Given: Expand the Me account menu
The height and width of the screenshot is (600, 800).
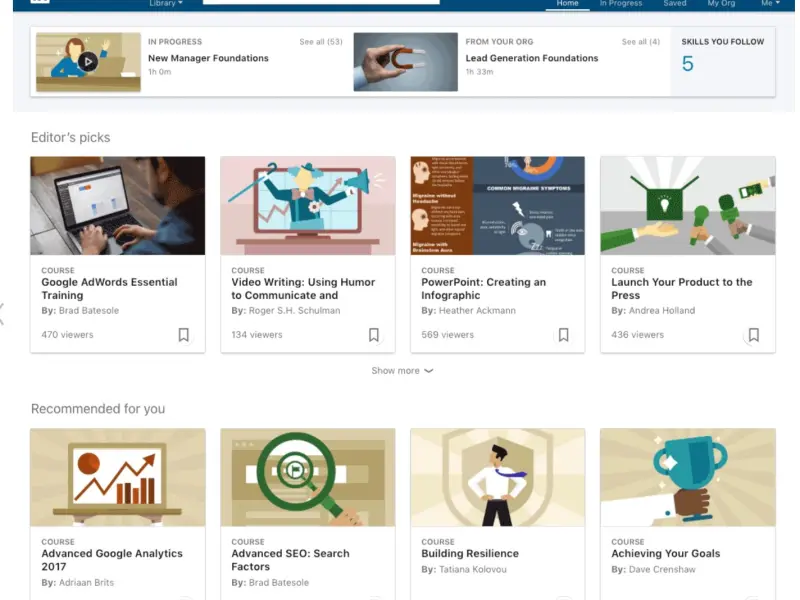Looking at the screenshot, I should [x=770, y=4].
